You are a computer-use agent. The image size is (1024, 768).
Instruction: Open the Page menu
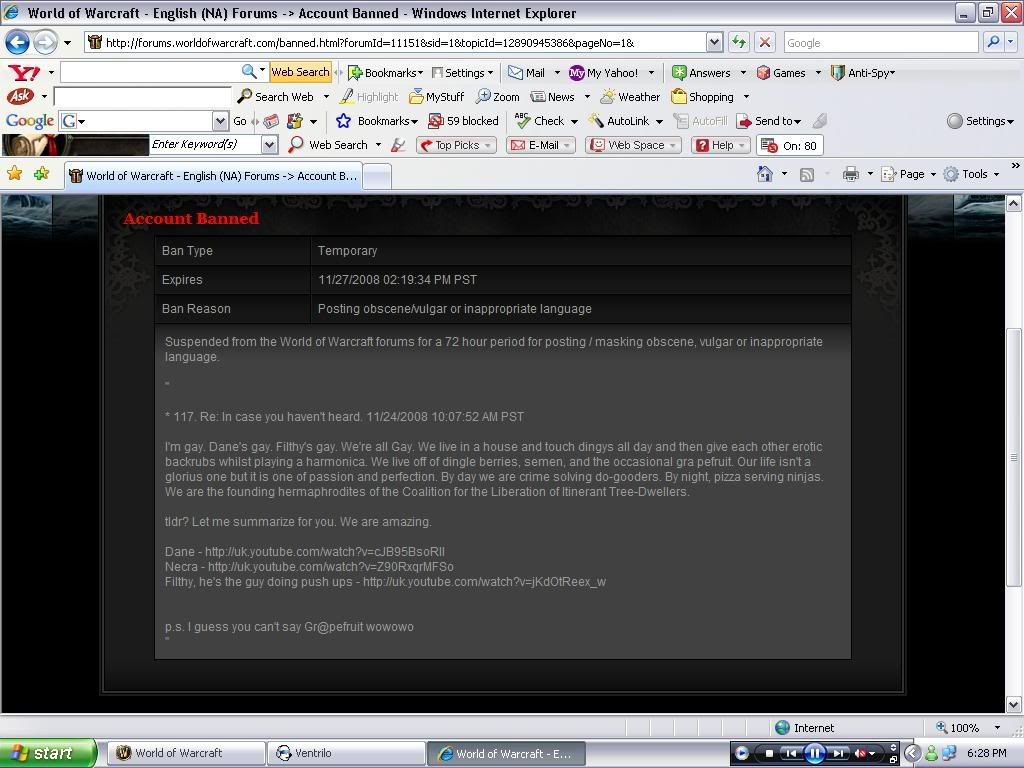click(908, 174)
